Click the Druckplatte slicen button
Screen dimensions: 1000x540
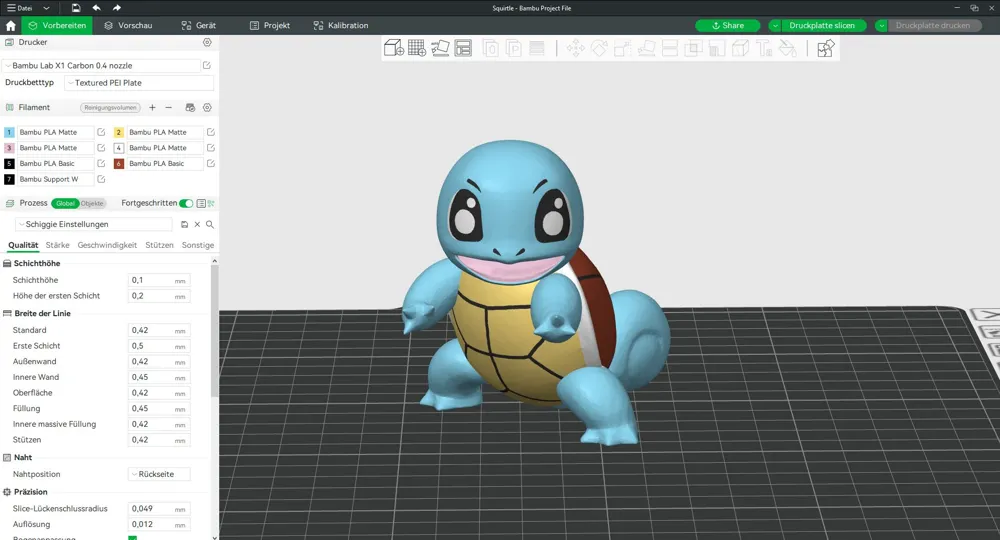823,26
